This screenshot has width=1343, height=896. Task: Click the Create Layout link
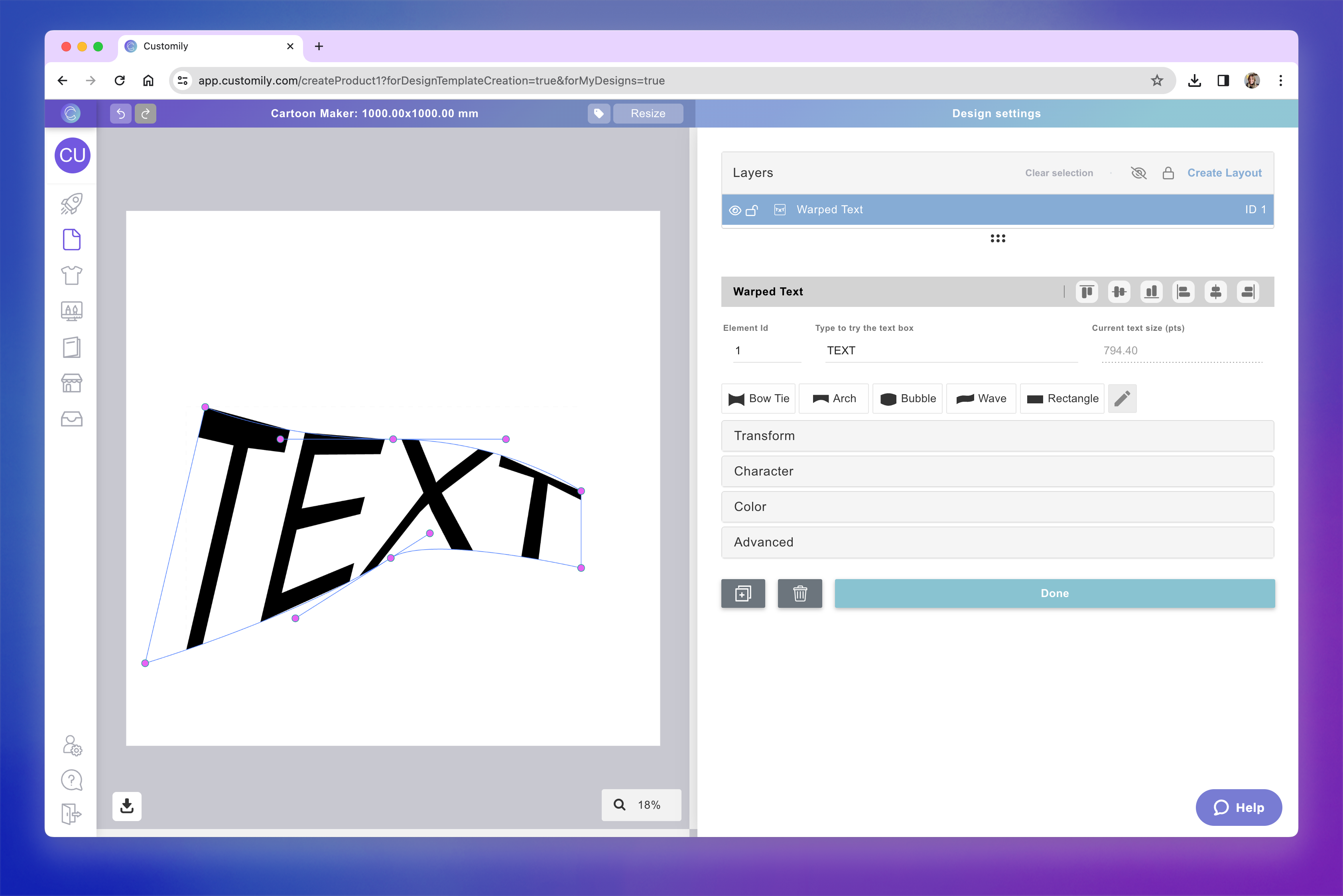coord(1224,173)
